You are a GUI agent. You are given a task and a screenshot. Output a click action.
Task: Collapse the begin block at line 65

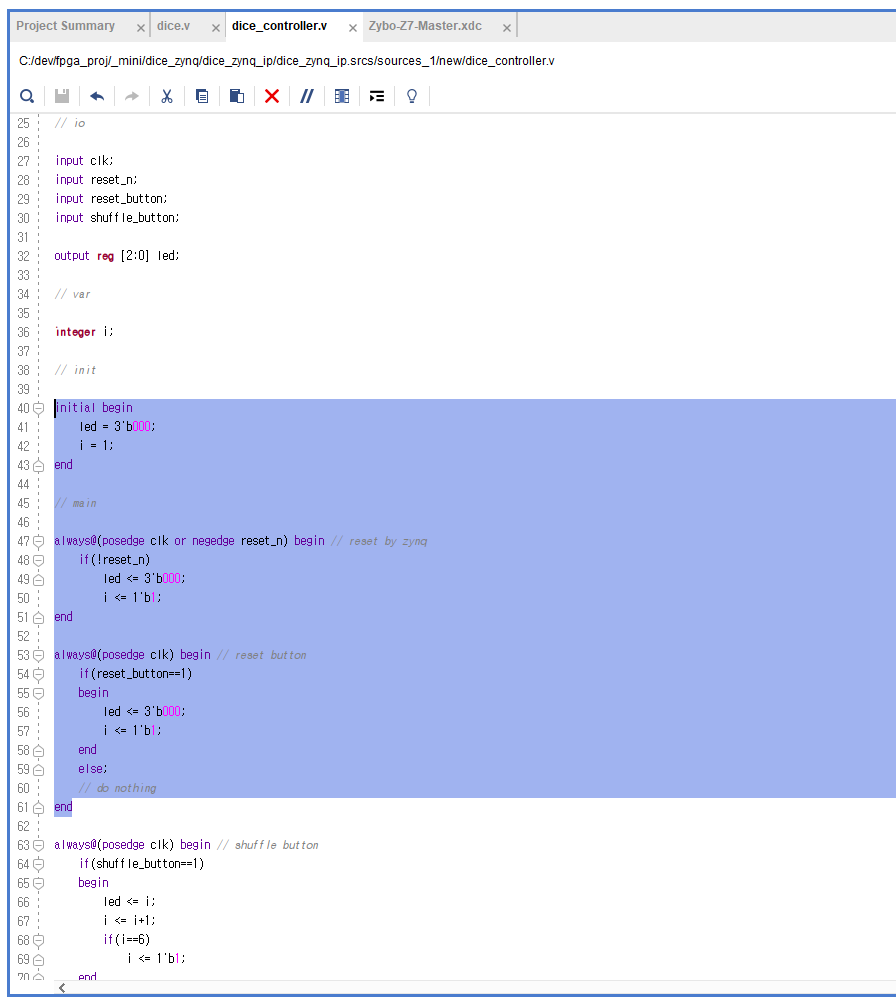[x=38, y=883]
